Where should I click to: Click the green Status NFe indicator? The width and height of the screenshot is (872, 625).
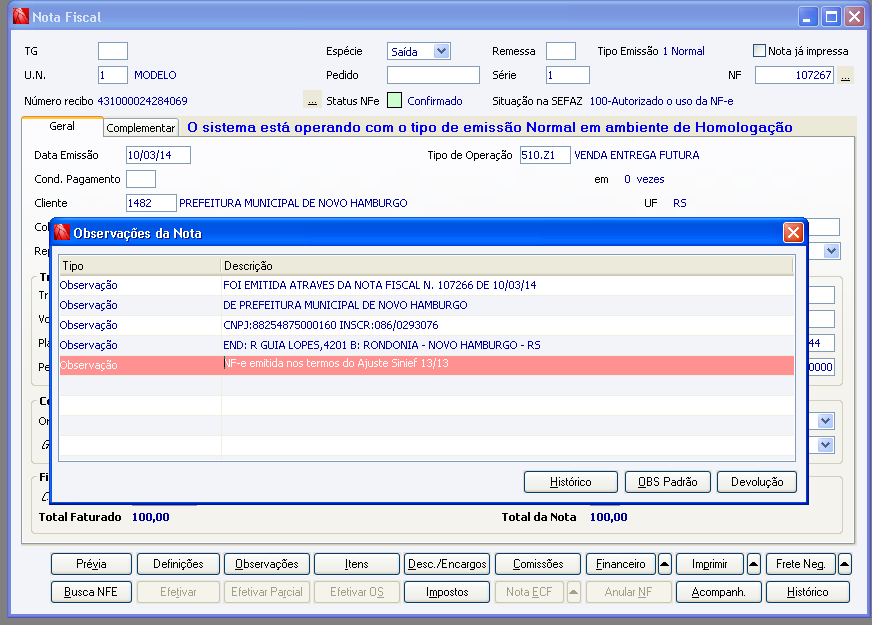point(394,101)
